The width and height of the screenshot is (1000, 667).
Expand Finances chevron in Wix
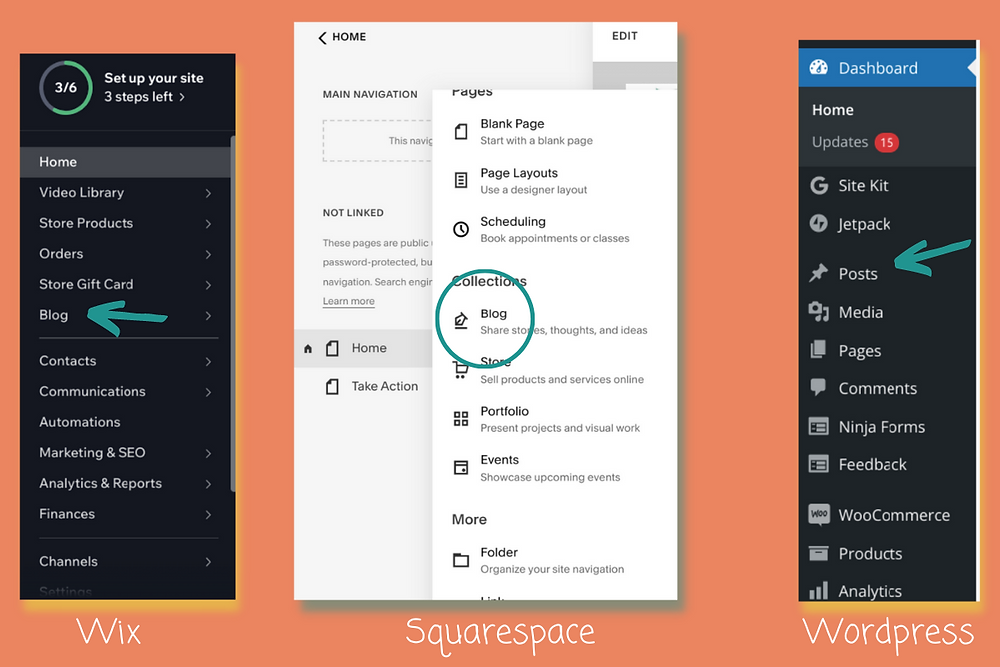point(208,514)
